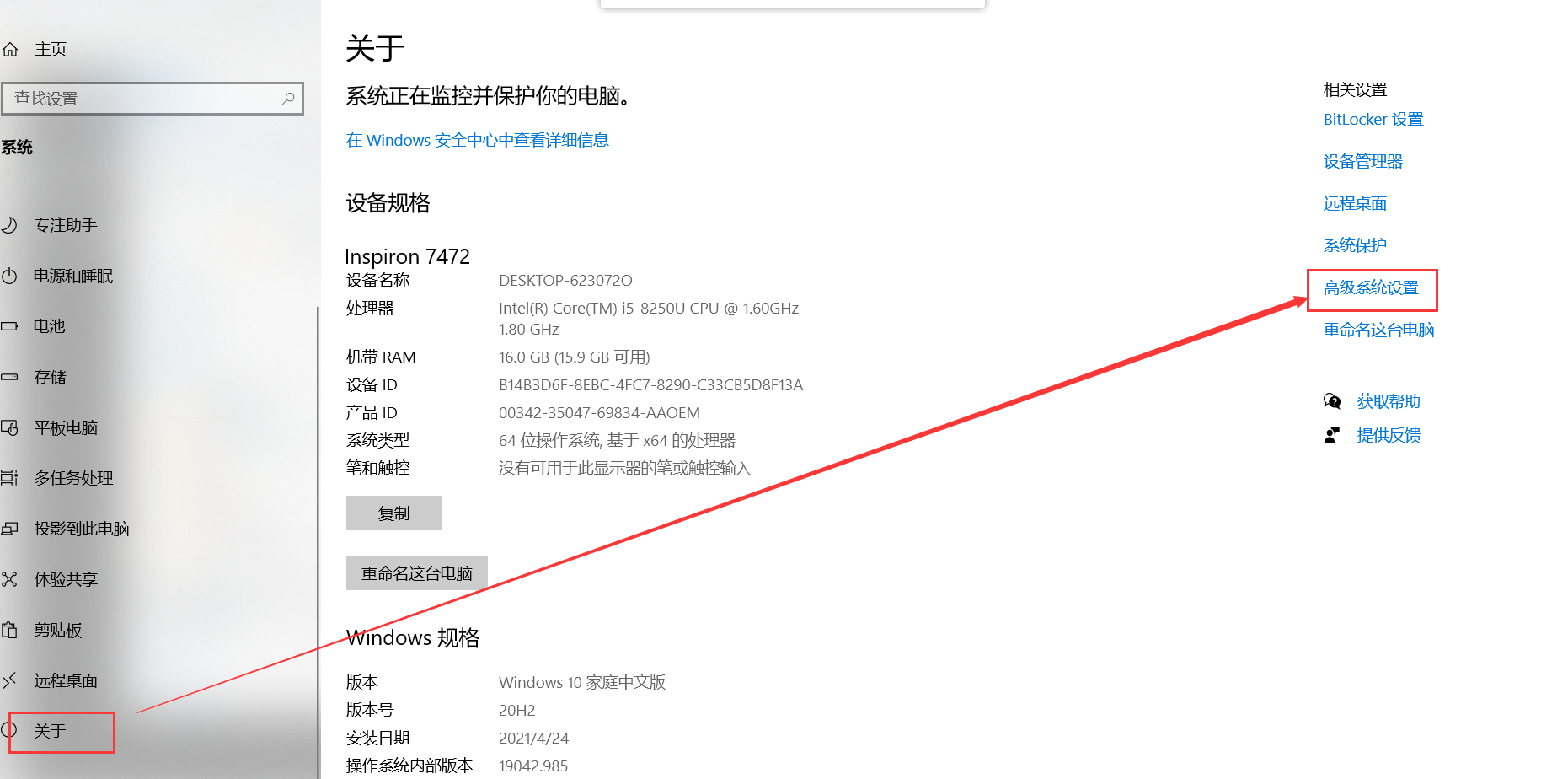Click product ID 00342-35047-69834-AAOEM
1568x779 pixels.
pyautogui.click(x=599, y=413)
